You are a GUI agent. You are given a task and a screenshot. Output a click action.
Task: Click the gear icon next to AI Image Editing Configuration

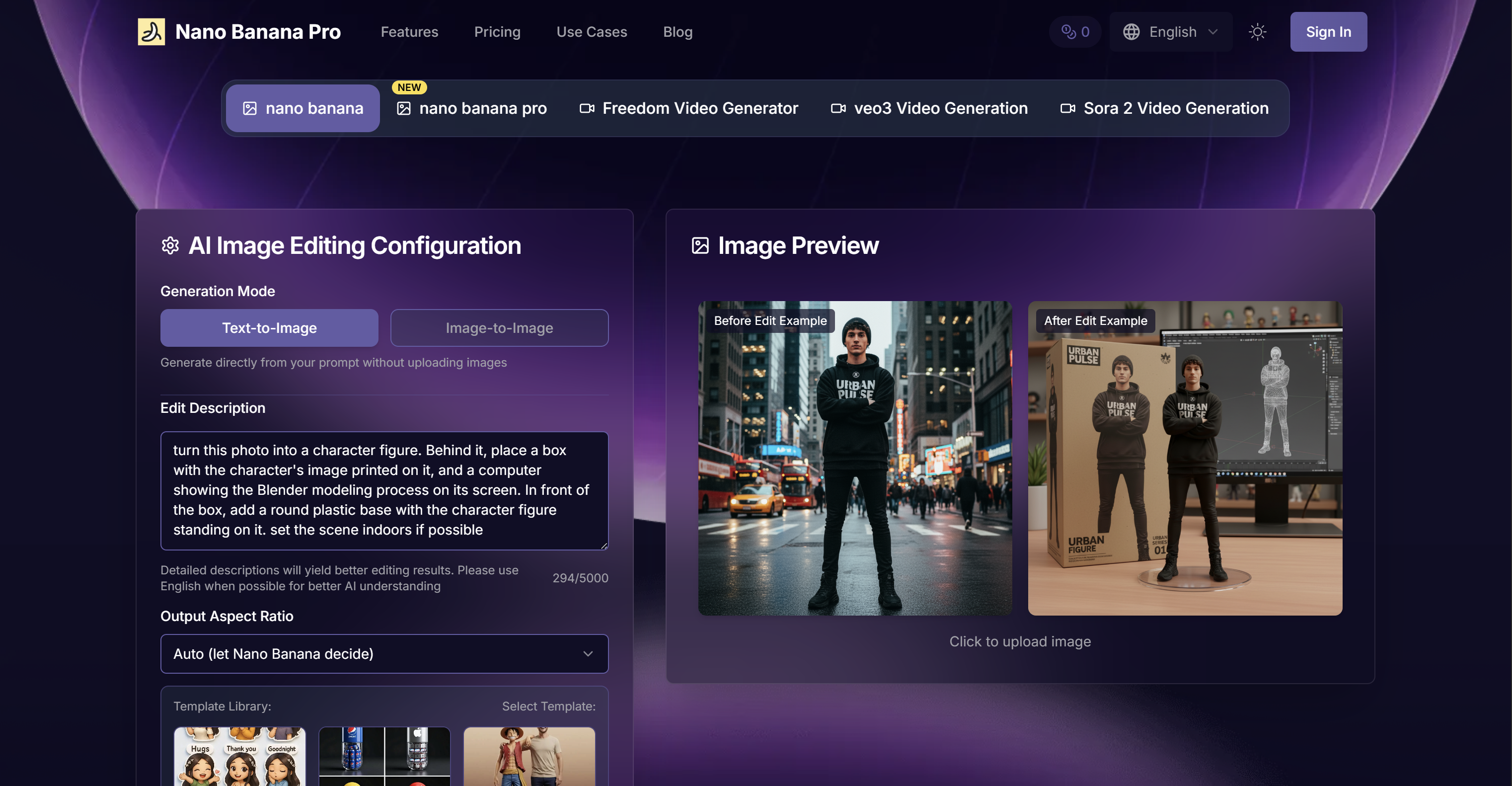click(x=170, y=245)
